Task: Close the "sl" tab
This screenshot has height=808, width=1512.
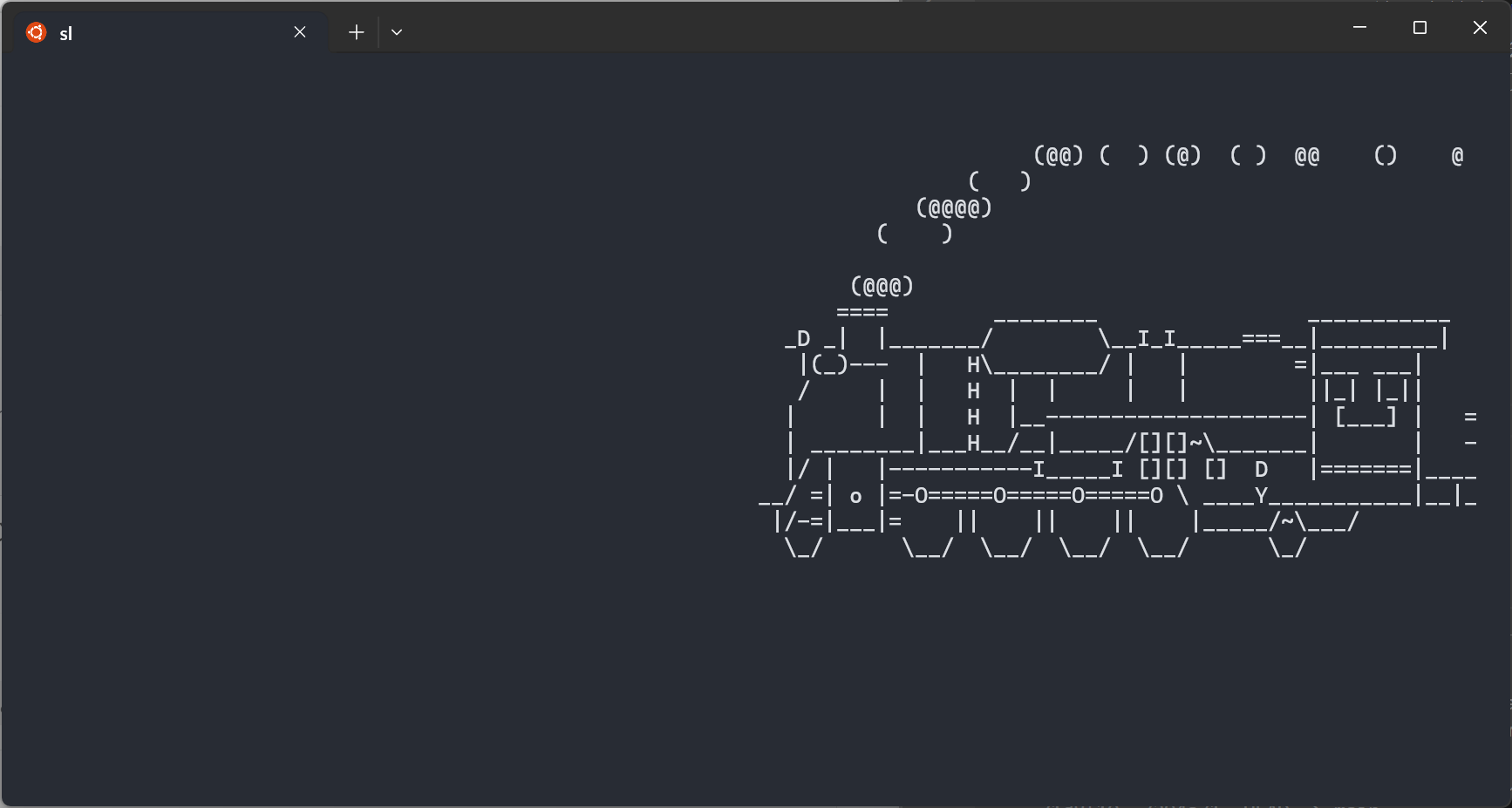Action: pyautogui.click(x=300, y=32)
